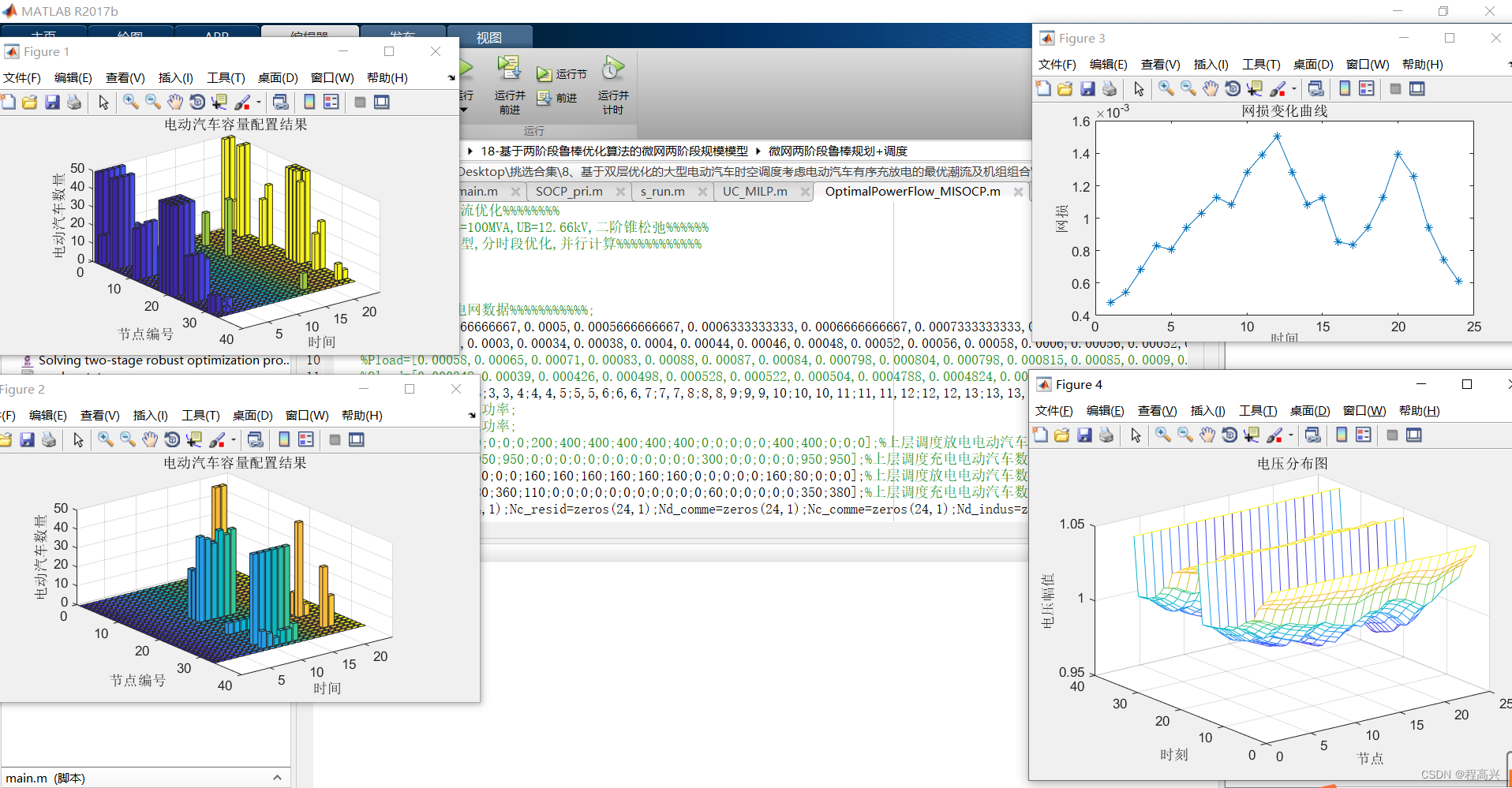Screen dimensions: 1512x788
Task: Click Print figure icon in Figure 1
Action: (74, 102)
